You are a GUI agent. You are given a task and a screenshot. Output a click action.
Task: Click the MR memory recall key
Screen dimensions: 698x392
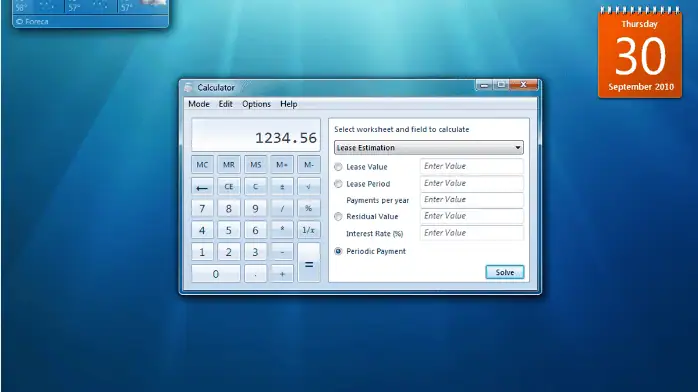pos(229,165)
